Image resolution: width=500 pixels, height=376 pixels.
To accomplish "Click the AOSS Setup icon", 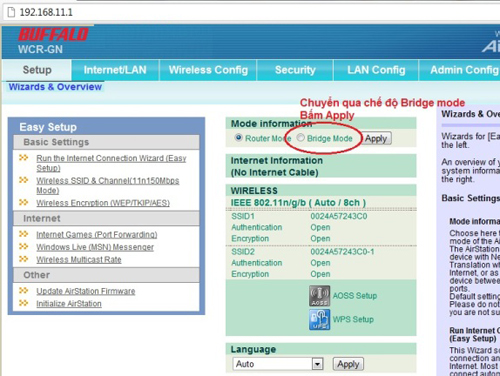I will [319, 296].
